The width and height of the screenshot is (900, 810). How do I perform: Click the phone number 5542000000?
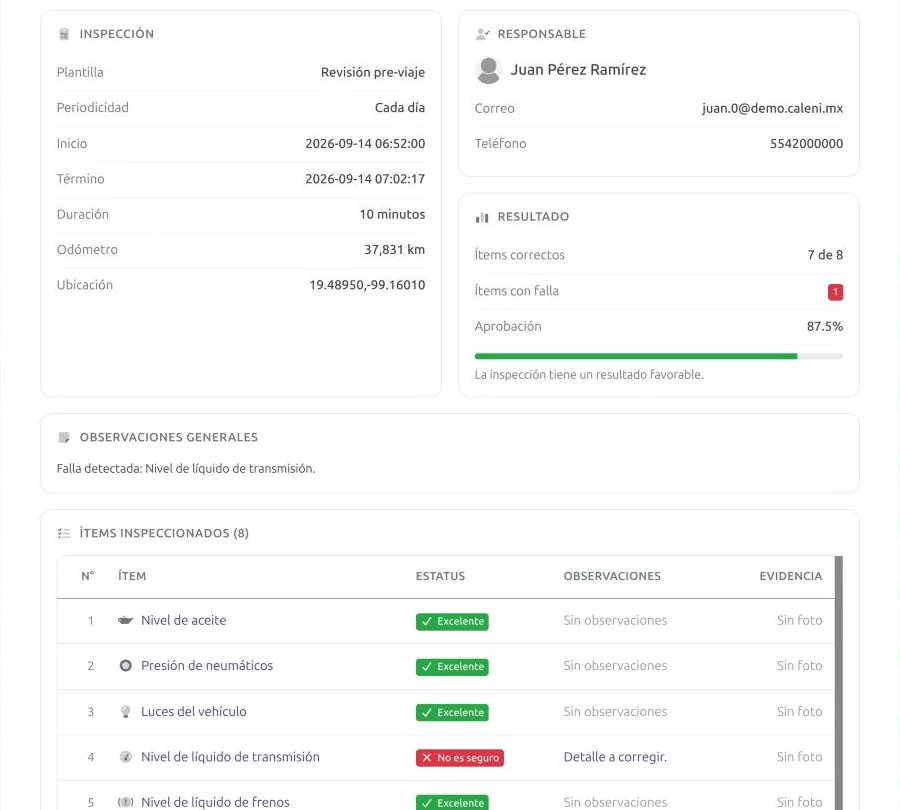point(806,144)
